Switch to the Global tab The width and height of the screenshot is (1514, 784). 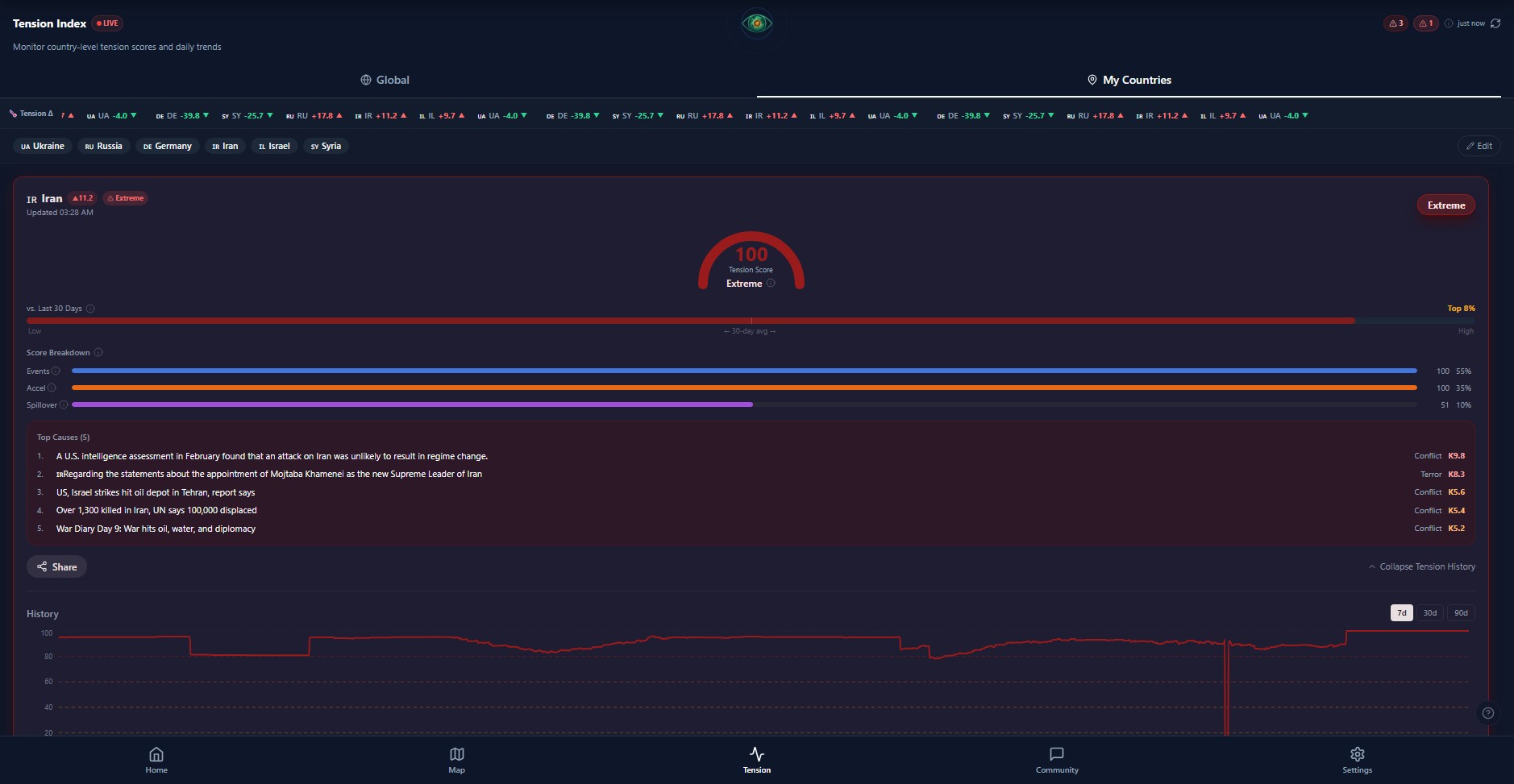tap(385, 80)
